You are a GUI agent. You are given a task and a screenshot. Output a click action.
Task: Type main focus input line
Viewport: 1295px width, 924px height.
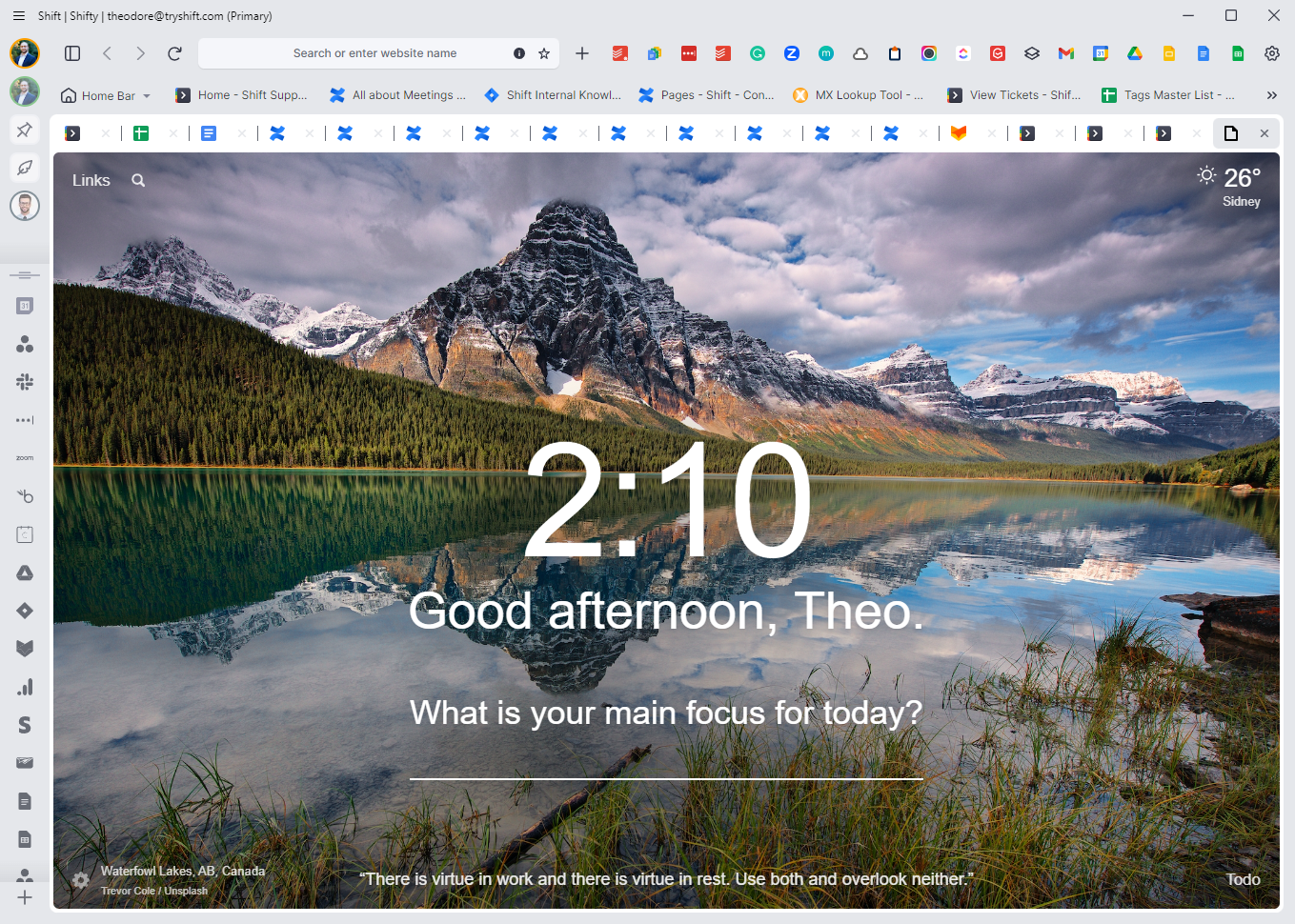(x=666, y=762)
